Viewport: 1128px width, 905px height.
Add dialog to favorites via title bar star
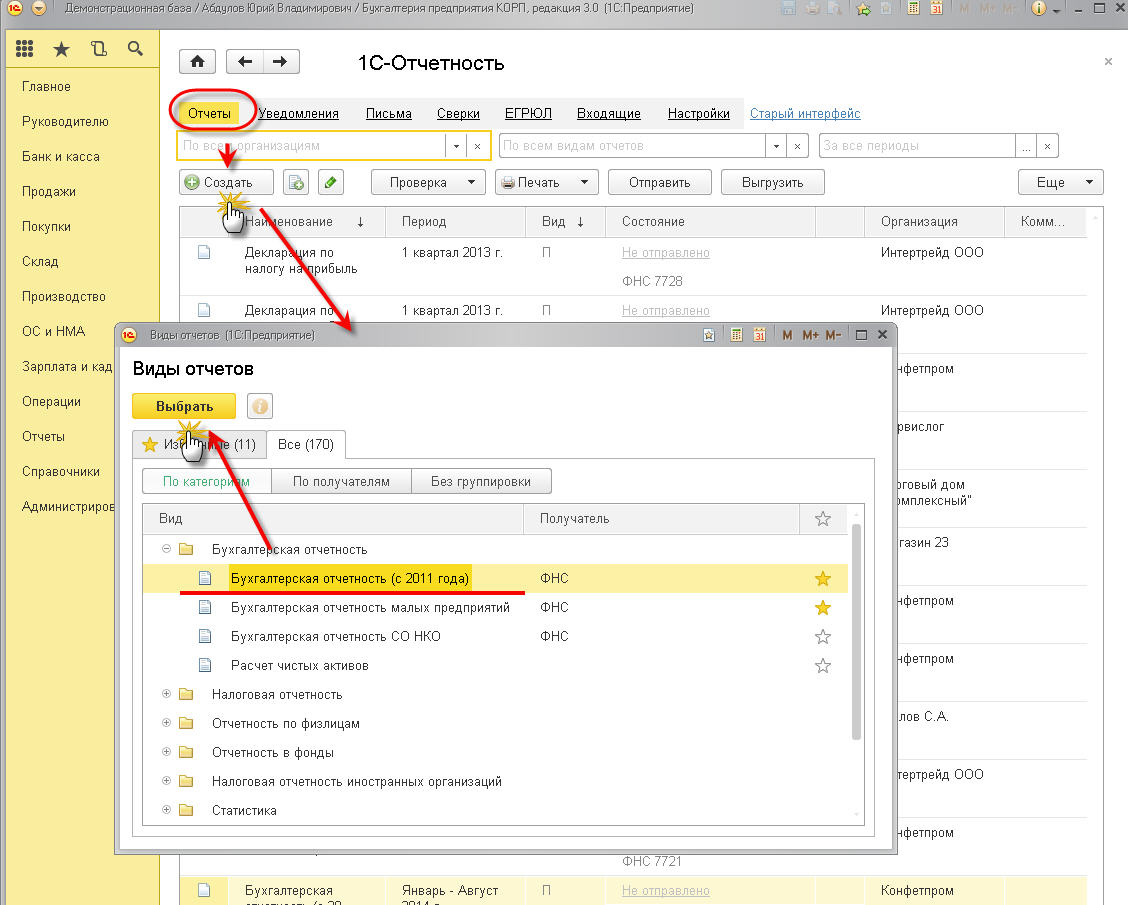coord(709,335)
